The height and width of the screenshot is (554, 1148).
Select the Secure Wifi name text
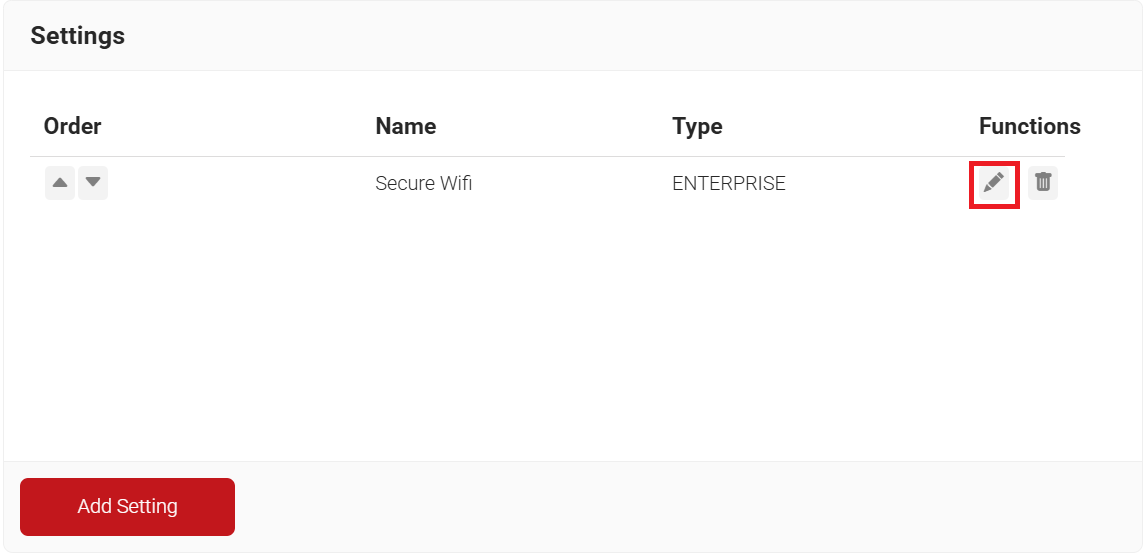[x=423, y=184]
